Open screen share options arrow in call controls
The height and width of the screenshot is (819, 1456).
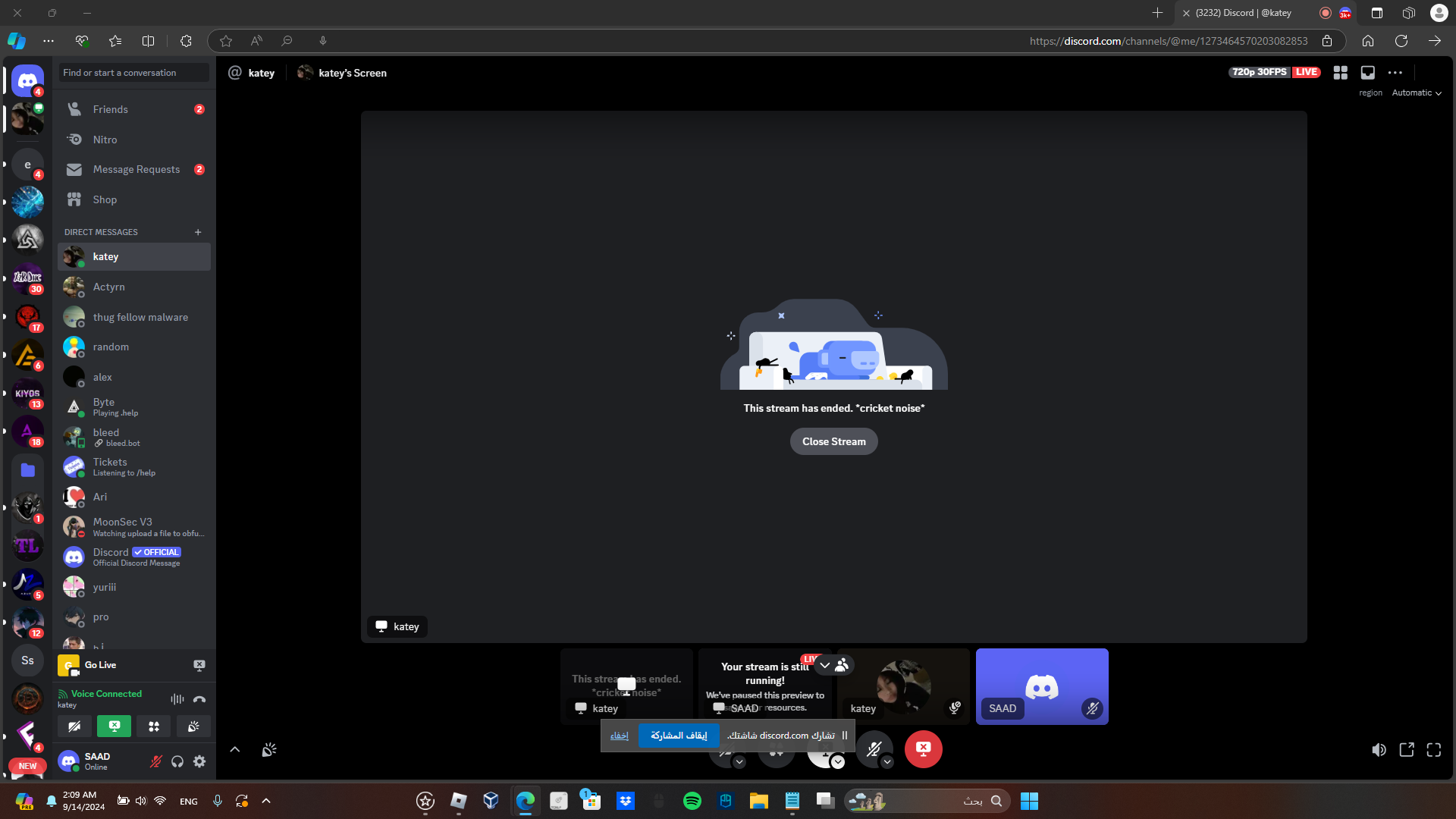pyautogui.click(x=838, y=762)
